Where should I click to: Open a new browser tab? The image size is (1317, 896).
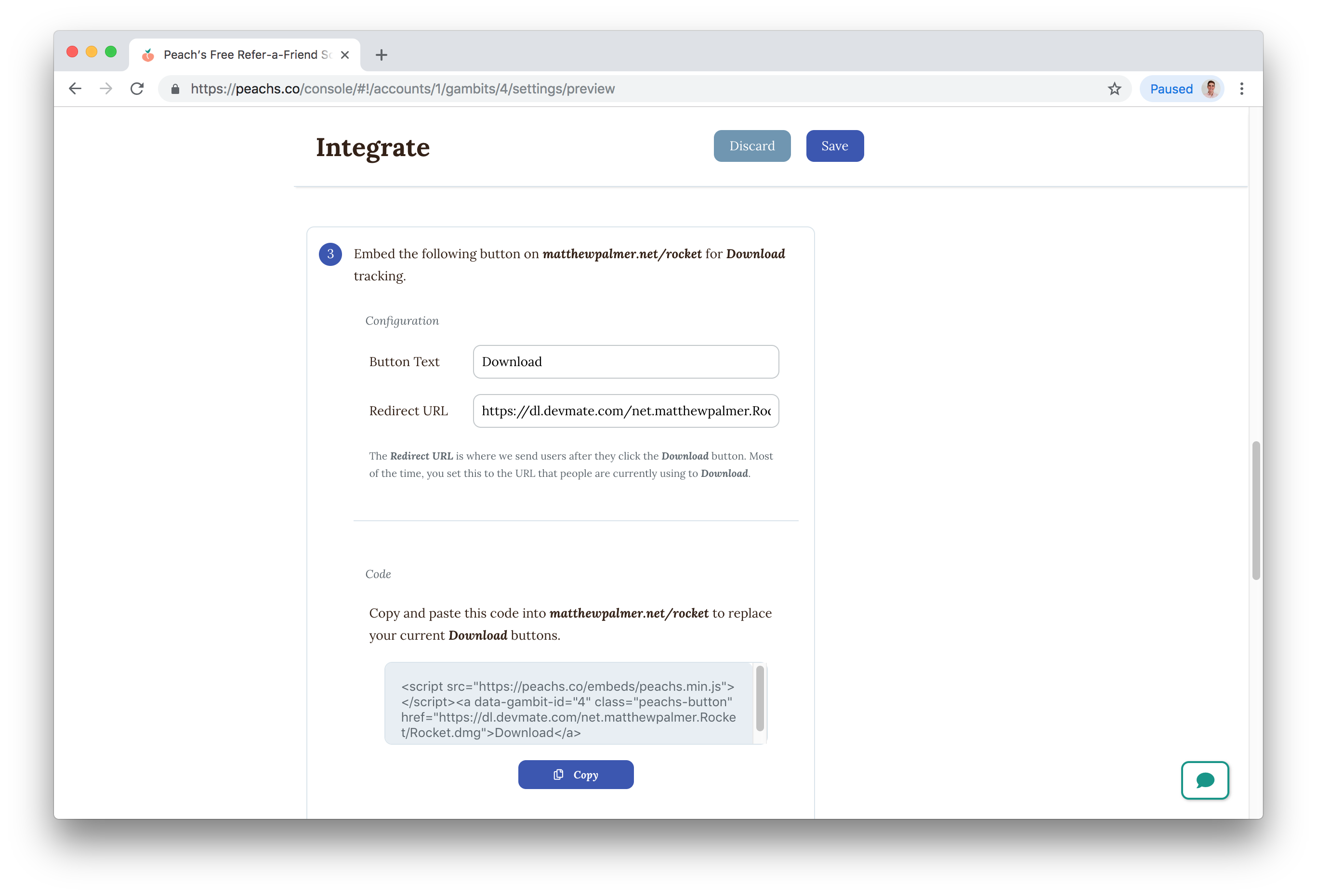tap(382, 55)
